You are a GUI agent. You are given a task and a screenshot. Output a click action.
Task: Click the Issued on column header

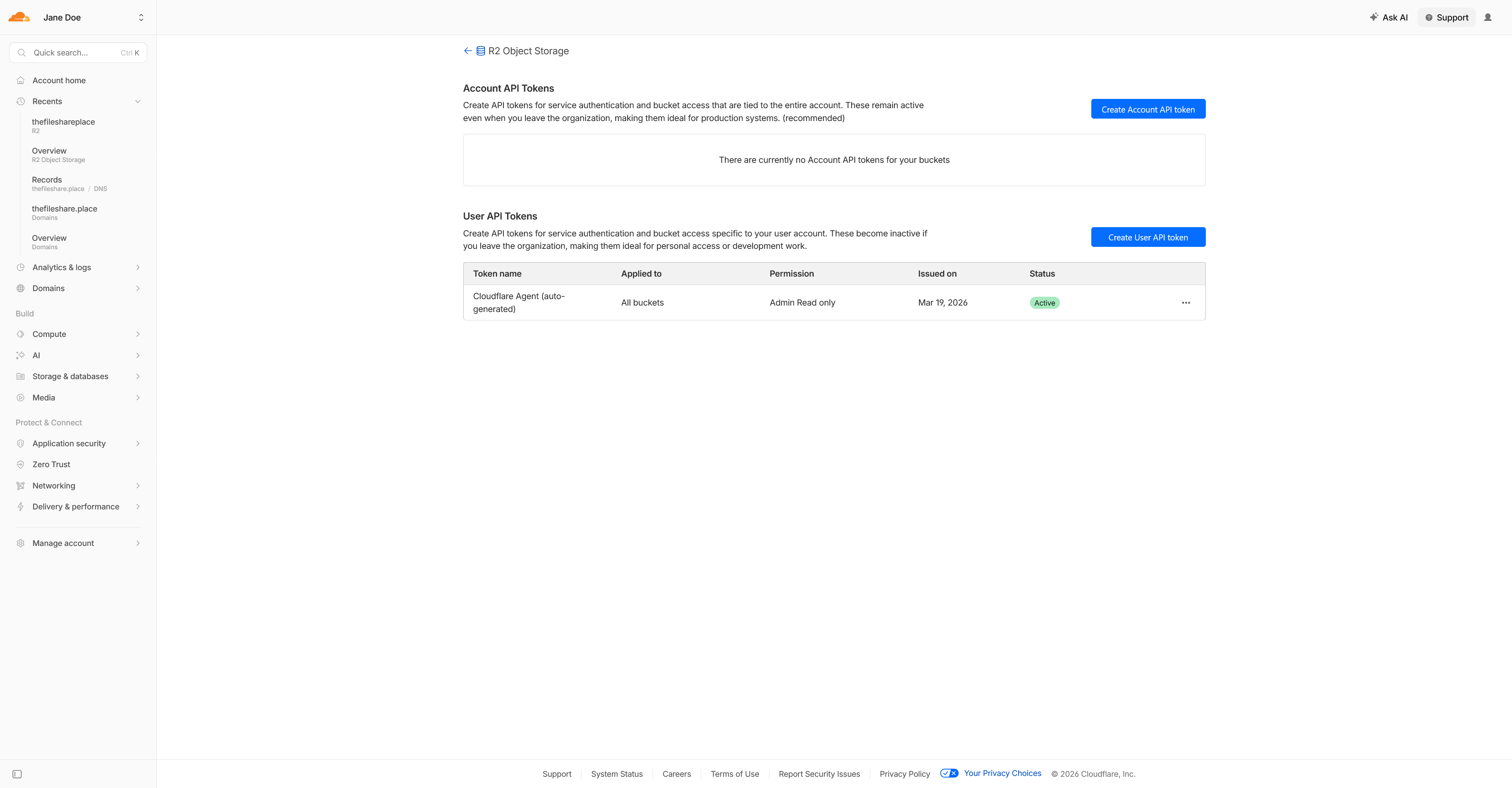(937, 274)
